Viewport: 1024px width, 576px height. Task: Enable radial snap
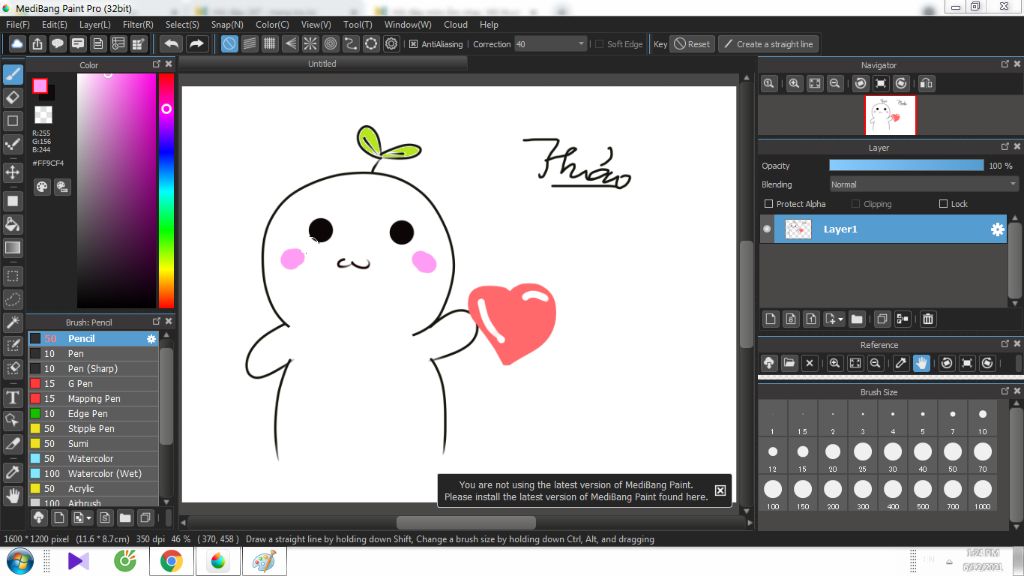pos(310,44)
